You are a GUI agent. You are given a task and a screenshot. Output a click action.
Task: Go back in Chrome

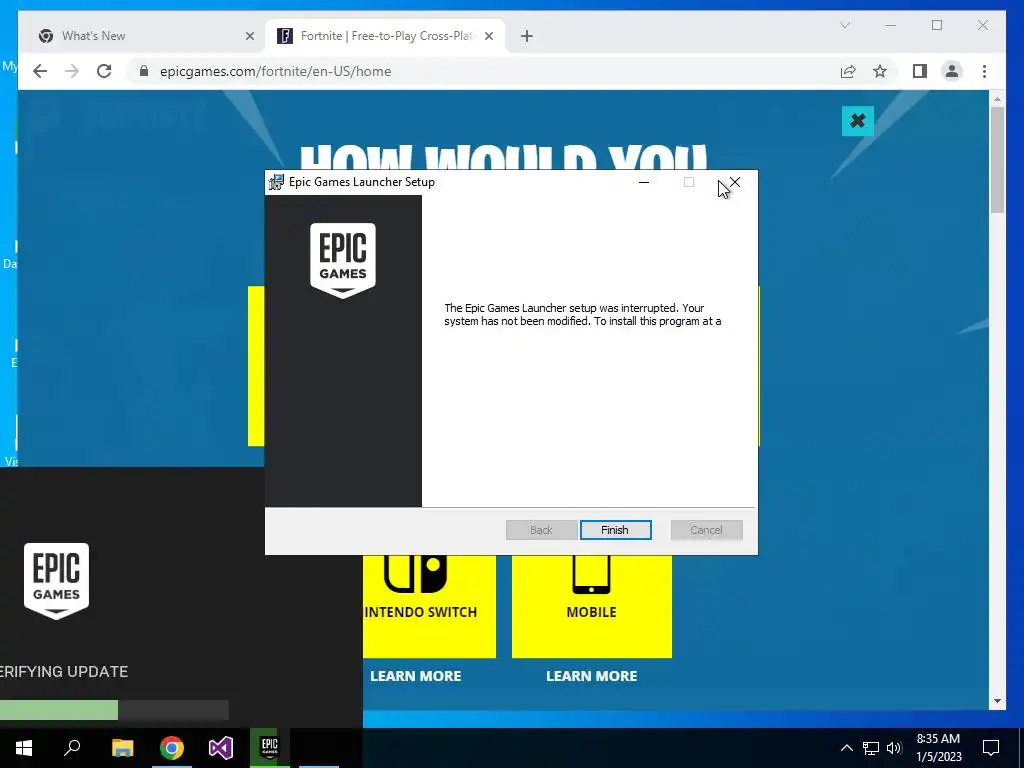[40, 71]
